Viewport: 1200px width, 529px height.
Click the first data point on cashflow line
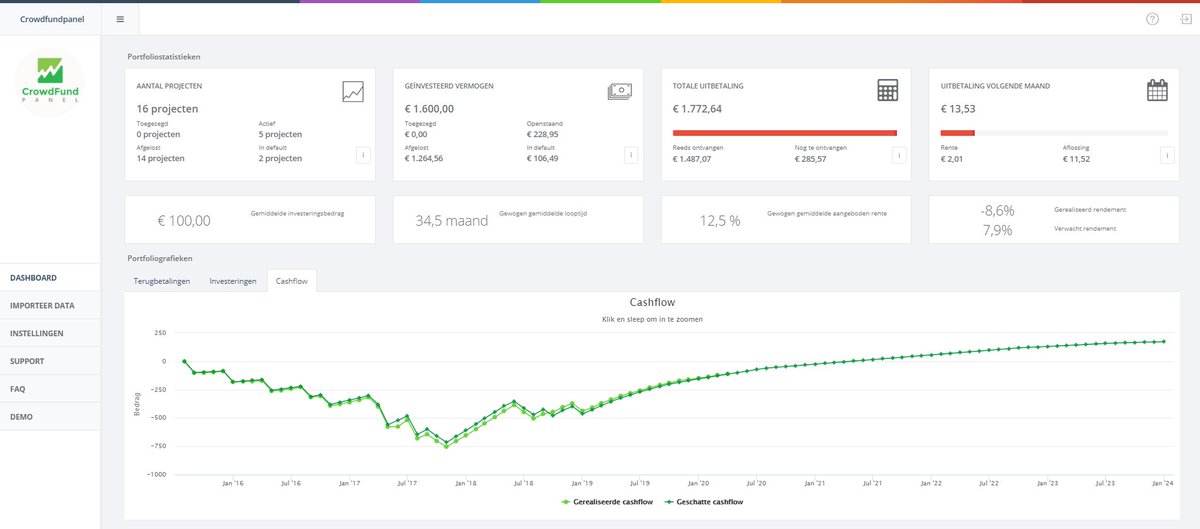[184, 361]
